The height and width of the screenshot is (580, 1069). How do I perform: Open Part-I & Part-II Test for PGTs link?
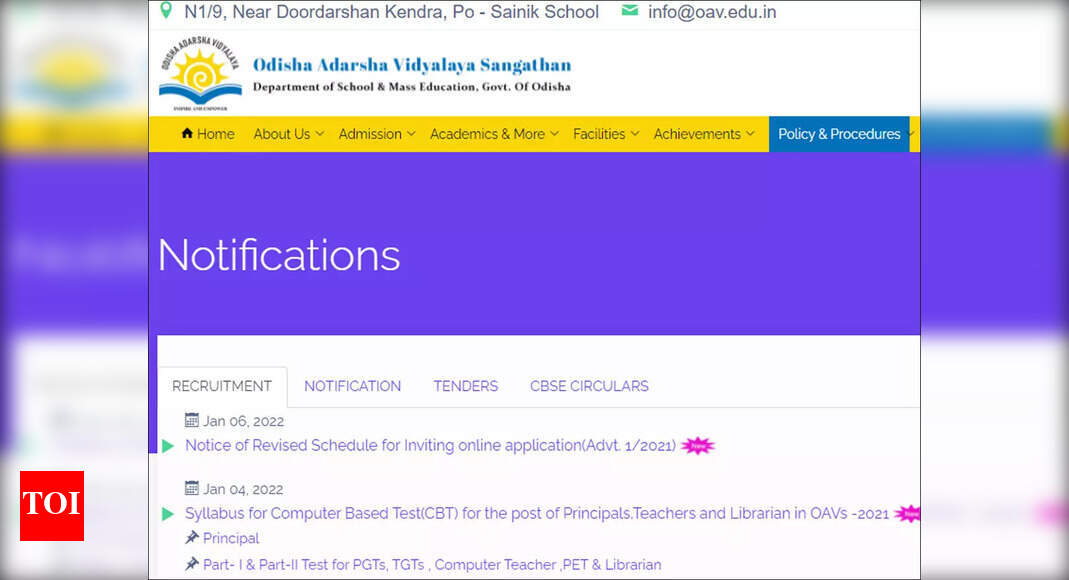pos(432,564)
